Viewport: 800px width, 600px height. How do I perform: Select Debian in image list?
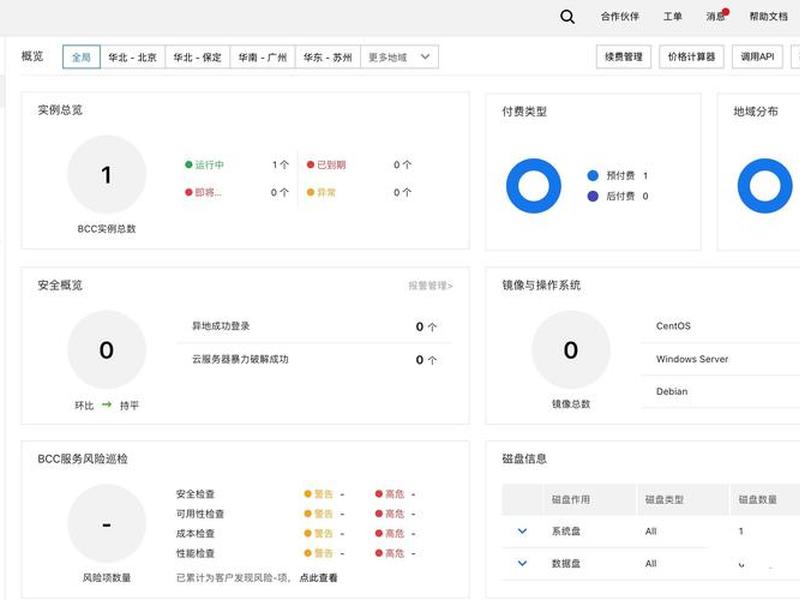coord(672,391)
